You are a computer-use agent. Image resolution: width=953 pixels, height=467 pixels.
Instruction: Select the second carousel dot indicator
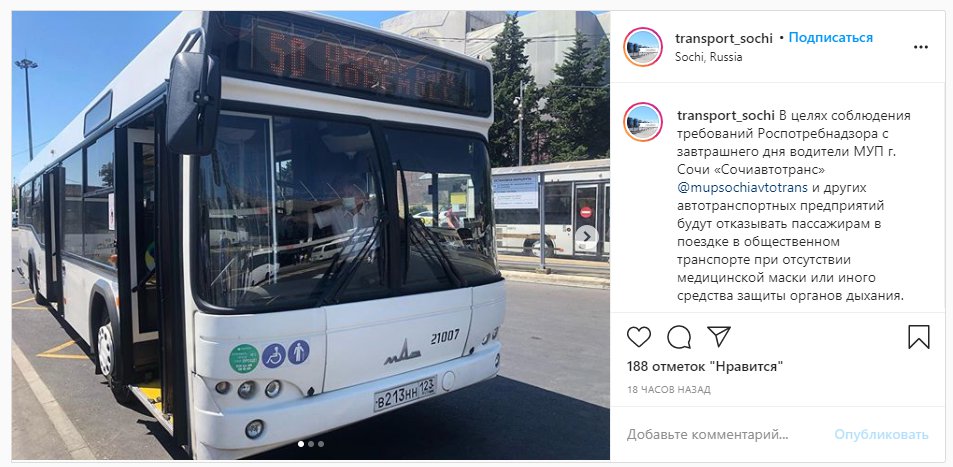(x=311, y=444)
